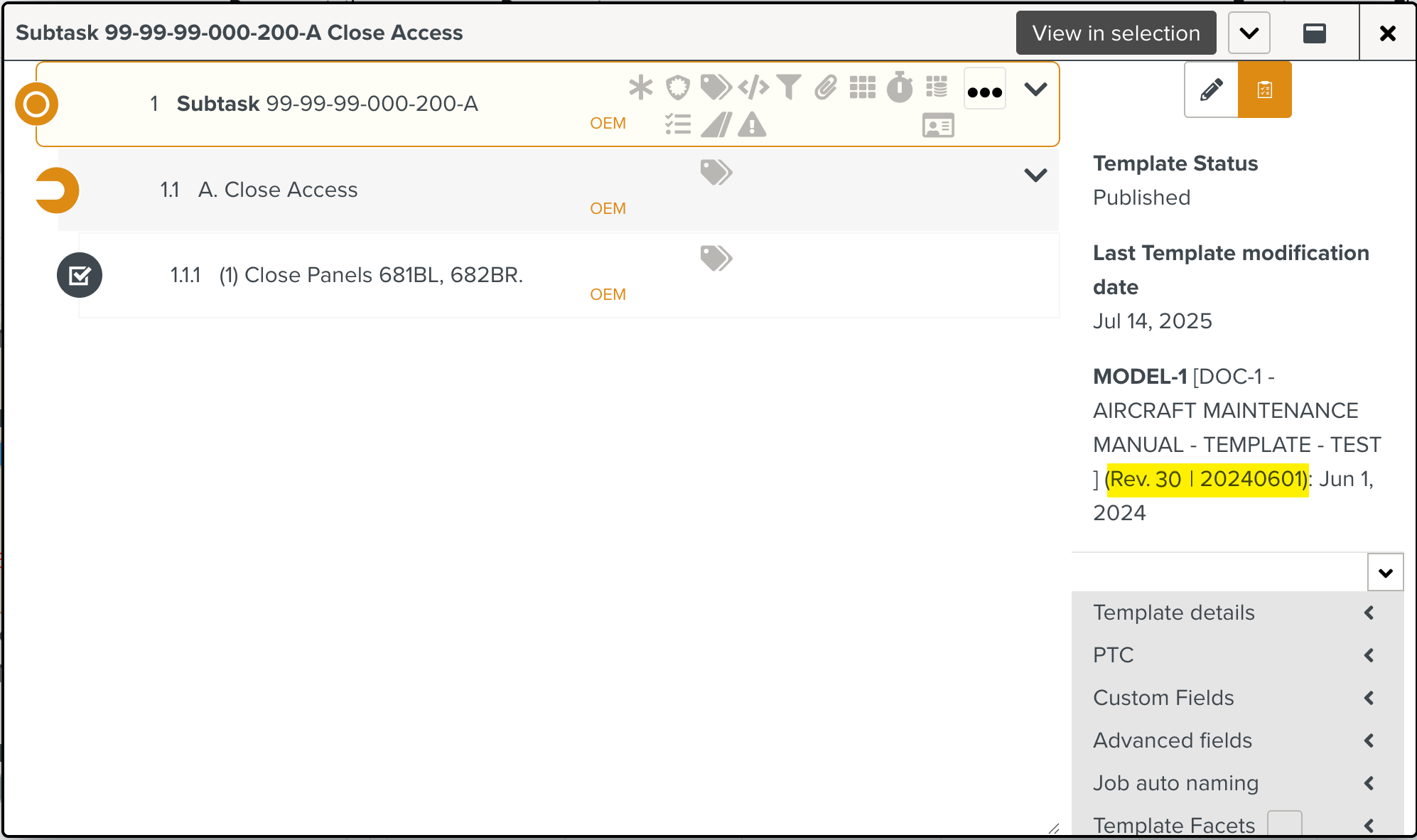Open the dropdown next to View in selection
1417x840 pixels.
pyautogui.click(x=1249, y=33)
